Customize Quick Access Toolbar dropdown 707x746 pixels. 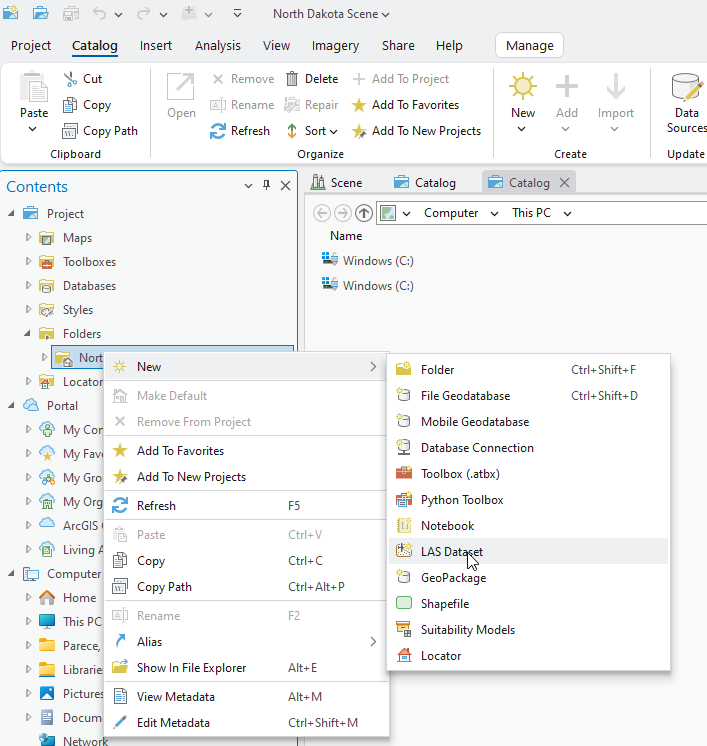coord(237,14)
